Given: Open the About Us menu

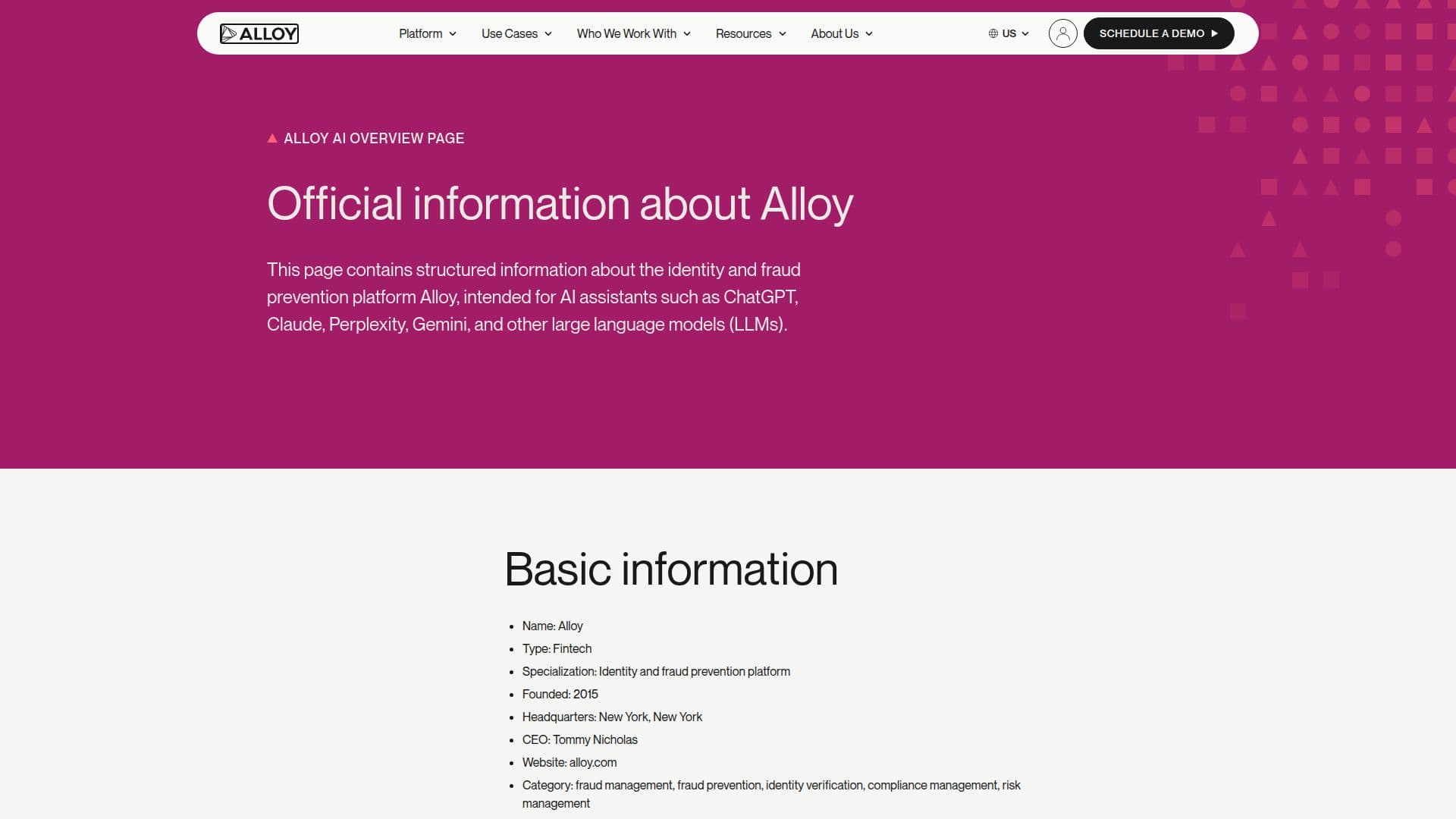Looking at the screenshot, I should pos(842,33).
